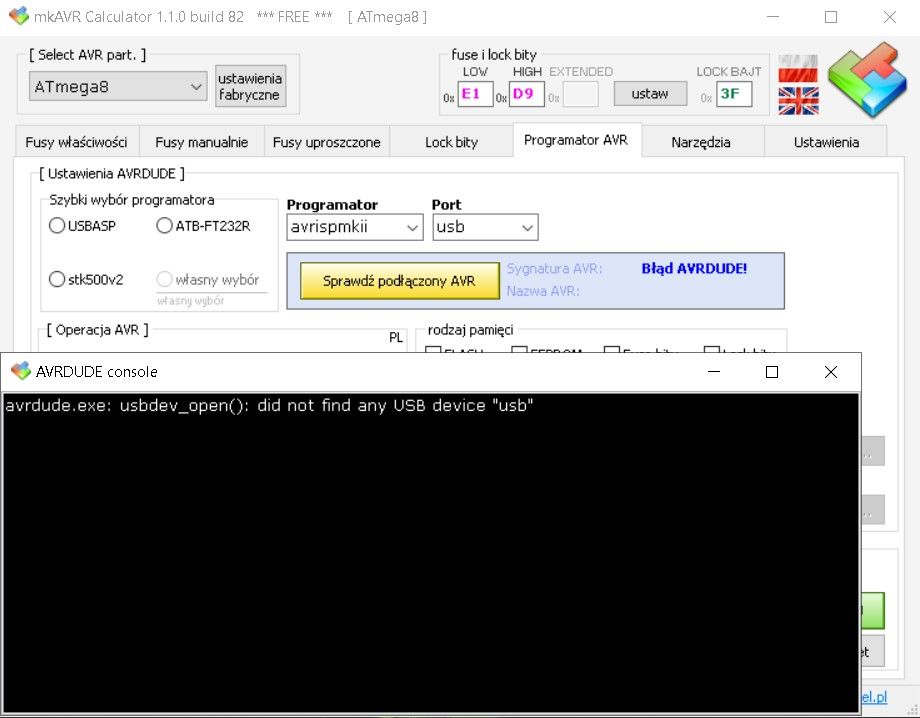Open the Port usb dropdown
Viewport: 920px width, 718px height.
pos(485,227)
